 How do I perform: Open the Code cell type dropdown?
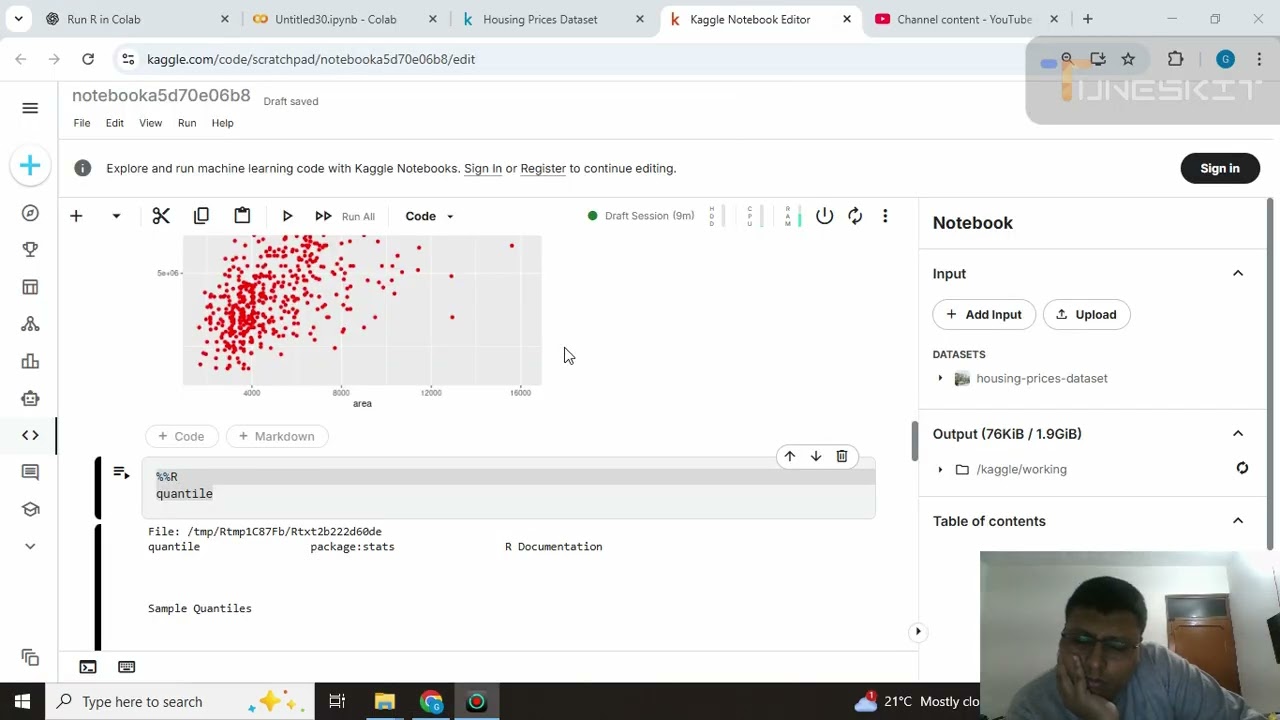click(429, 216)
